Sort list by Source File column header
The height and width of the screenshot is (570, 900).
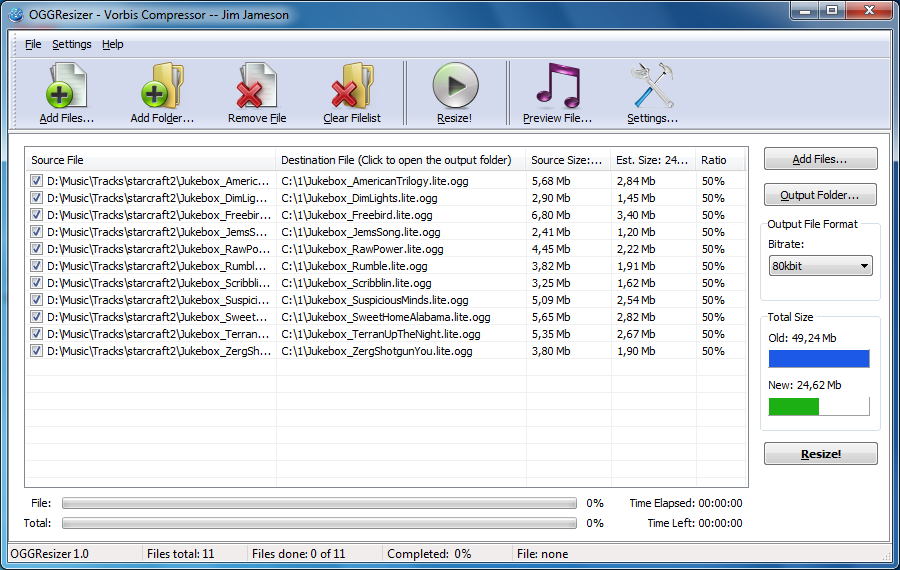point(150,160)
